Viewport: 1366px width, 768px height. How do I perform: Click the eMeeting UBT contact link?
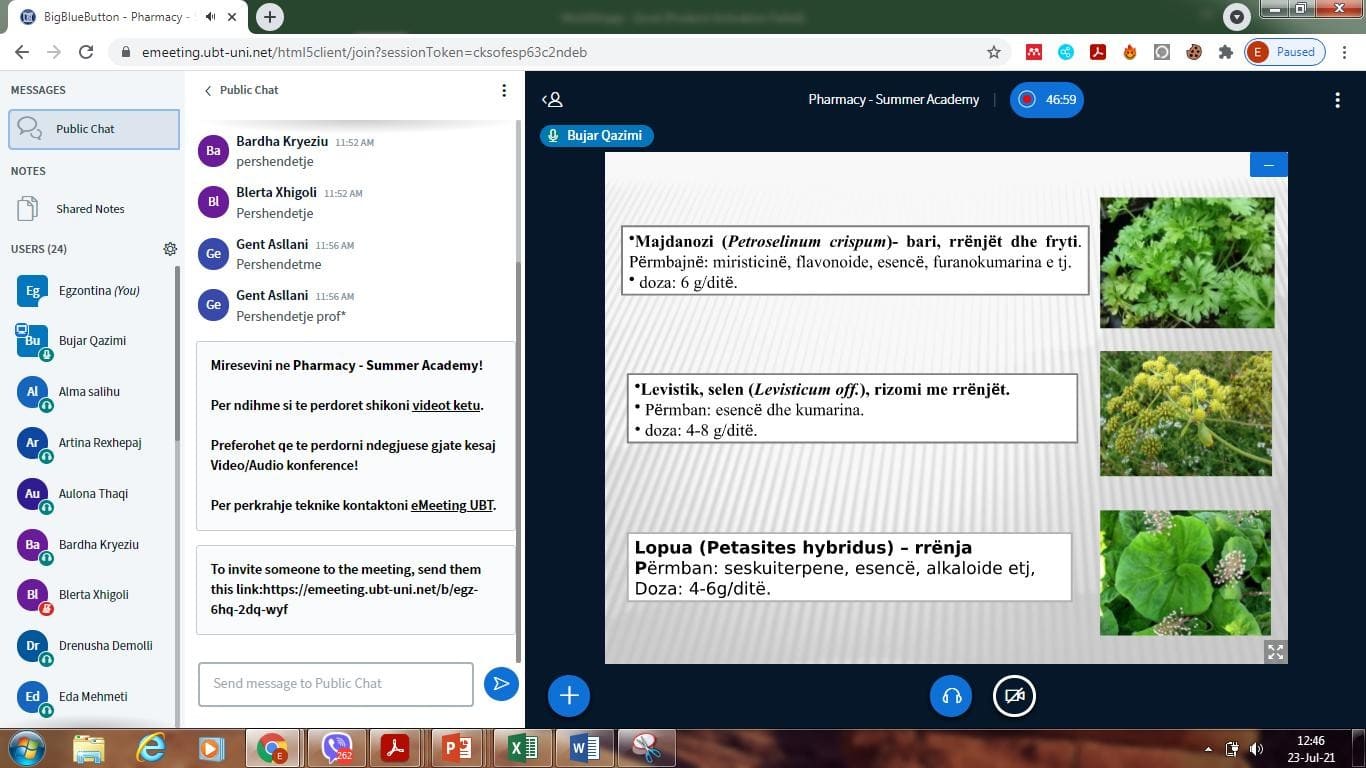452,506
